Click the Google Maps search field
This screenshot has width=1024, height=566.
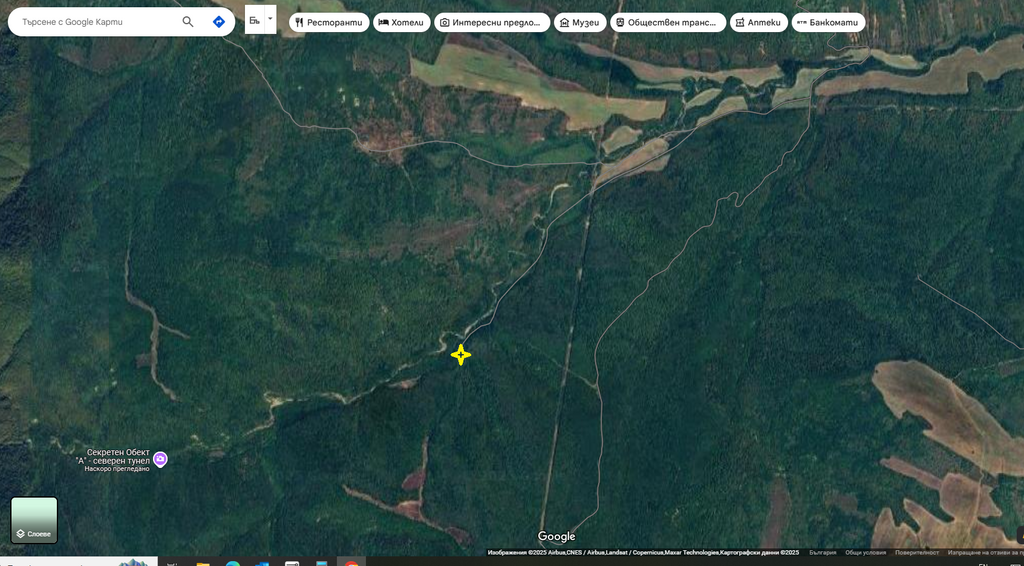click(95, 21)
